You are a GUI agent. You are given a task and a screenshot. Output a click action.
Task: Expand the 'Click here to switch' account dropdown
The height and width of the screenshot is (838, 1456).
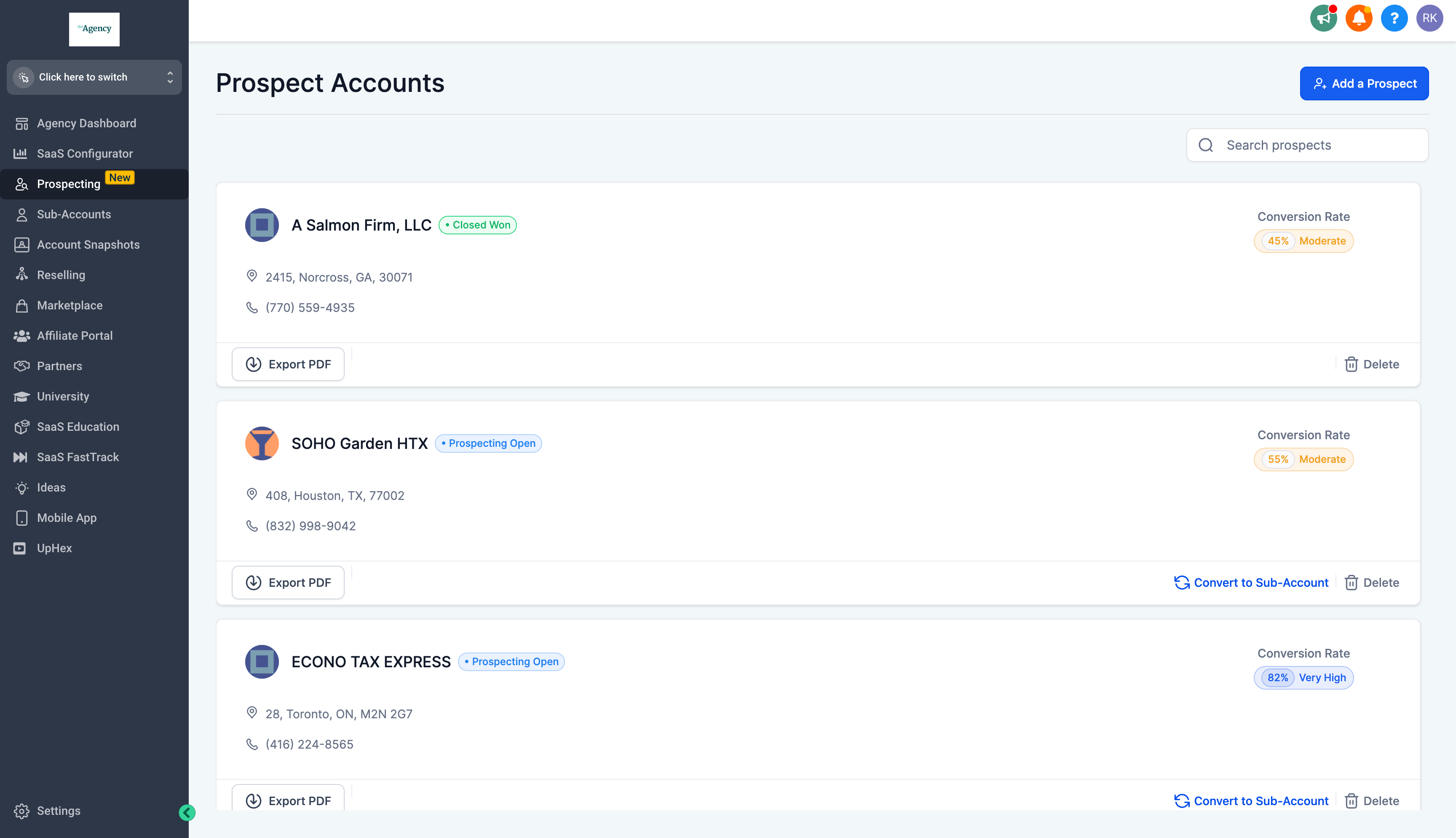[94, 77]
